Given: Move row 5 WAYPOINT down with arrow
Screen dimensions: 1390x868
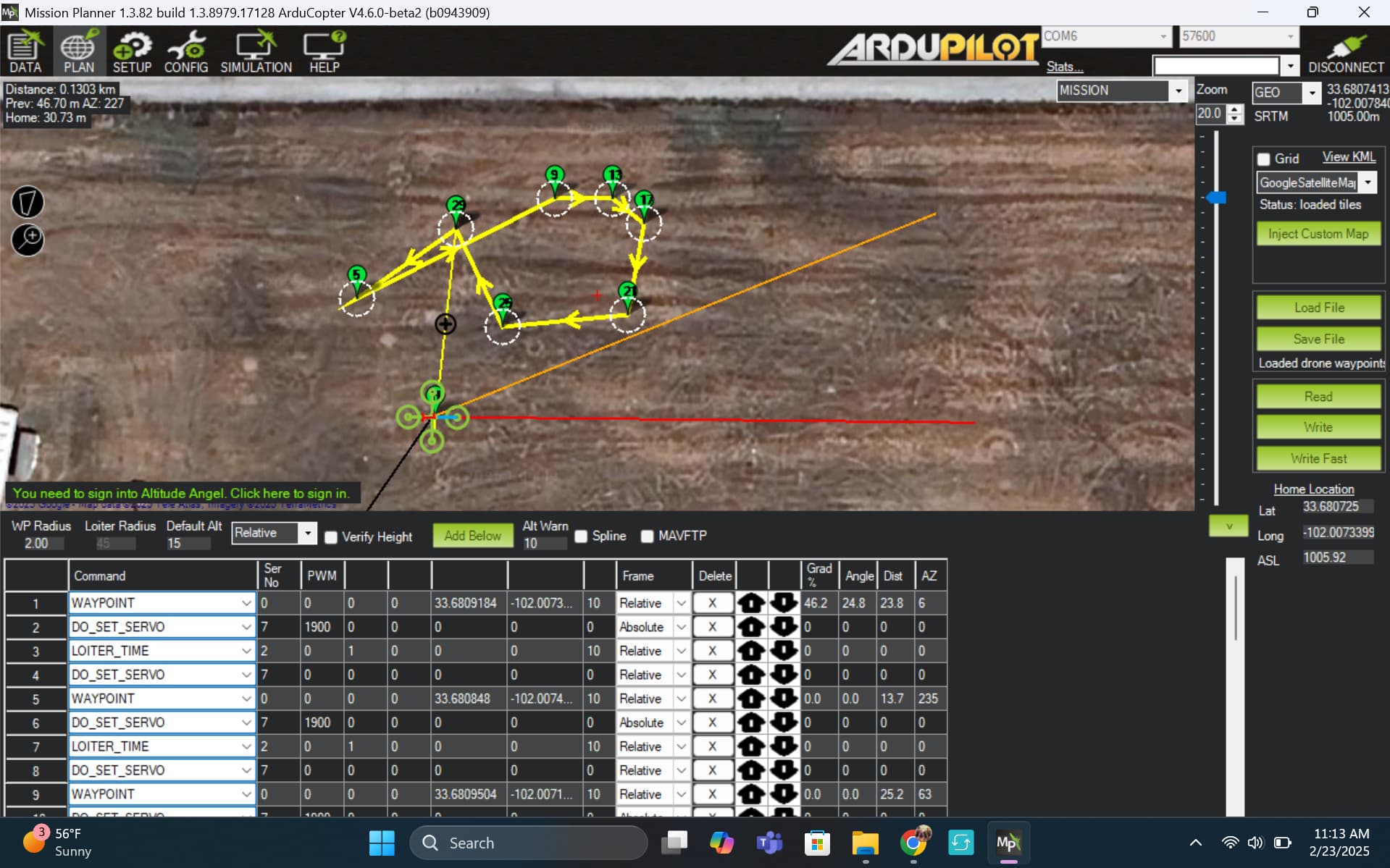Looking at the screenshot, I should (x=784, y=698).
